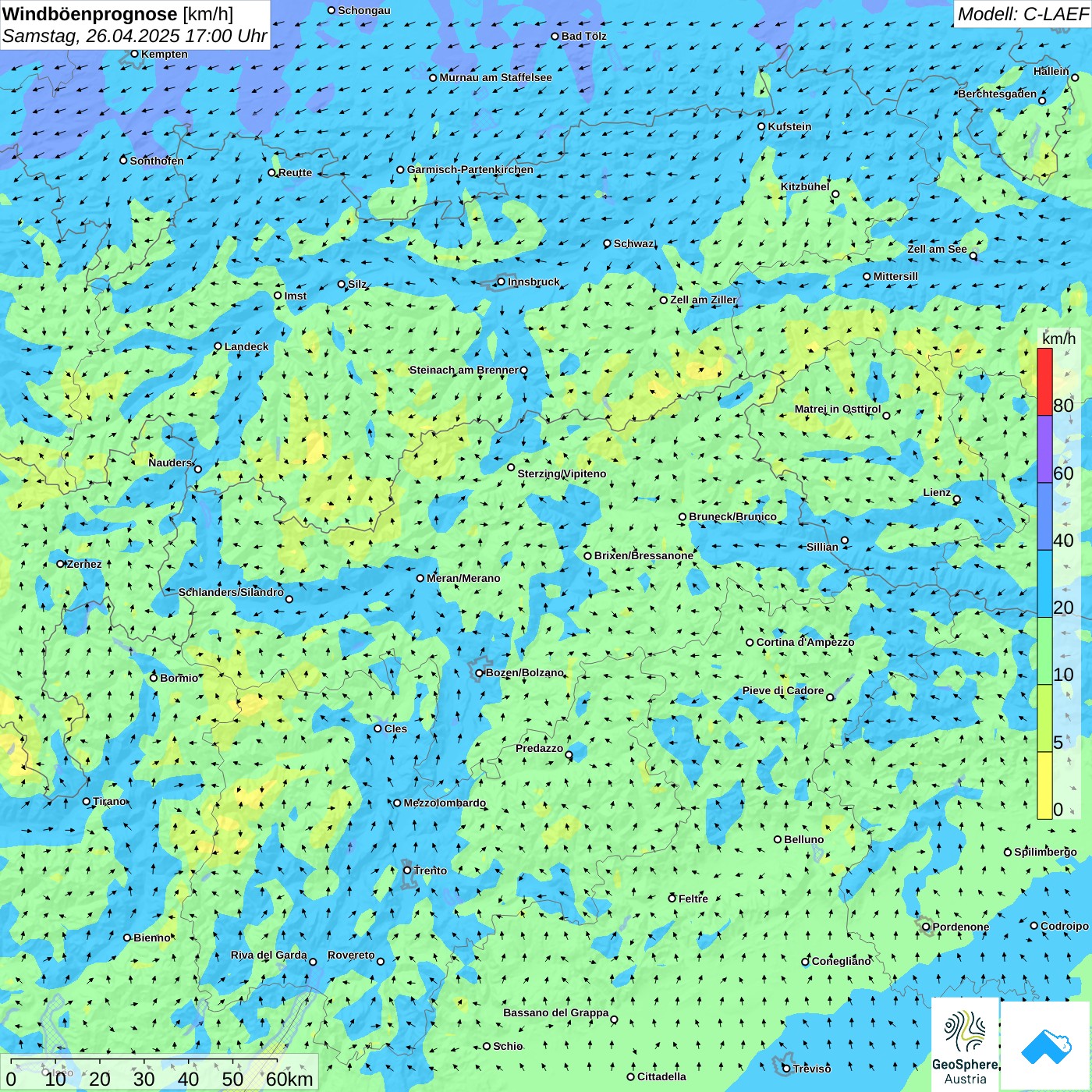
Task: Click the Steinach am Brenner label
Action: tap(464, 370)
